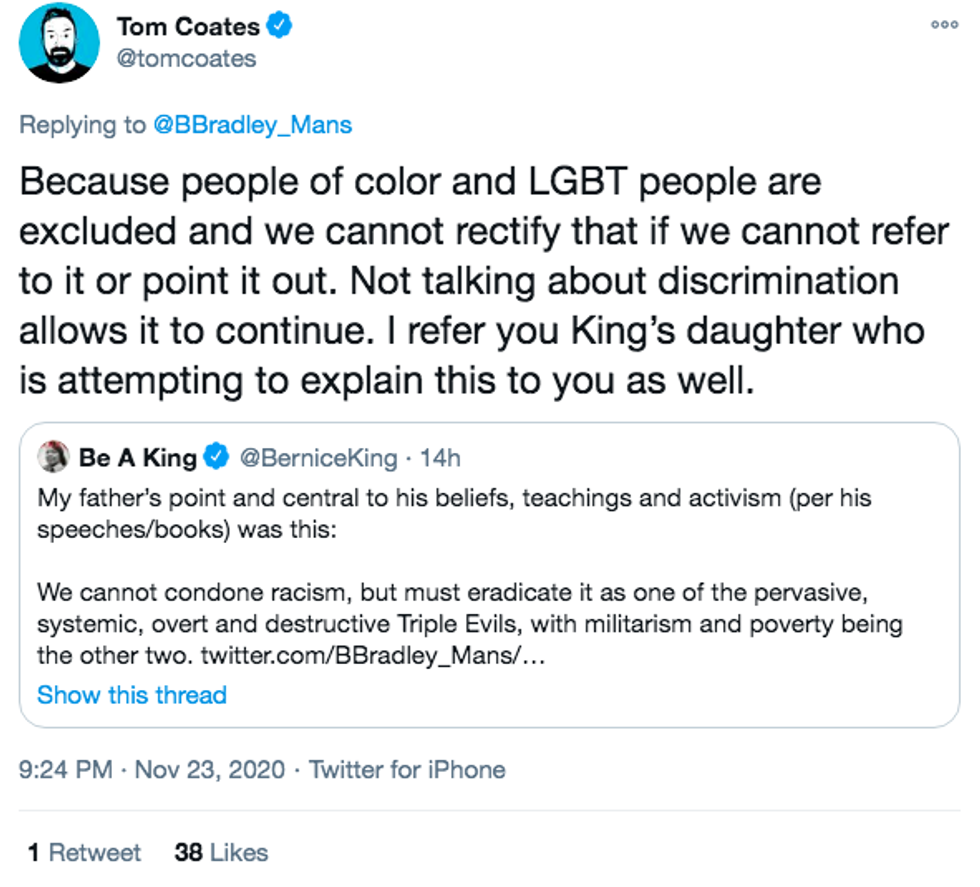Image resolution: width=980 pixels, height=887 pixels.
Task: Follow the twitter.com/BBradley_Mans/… link
Action: point(372,656)
